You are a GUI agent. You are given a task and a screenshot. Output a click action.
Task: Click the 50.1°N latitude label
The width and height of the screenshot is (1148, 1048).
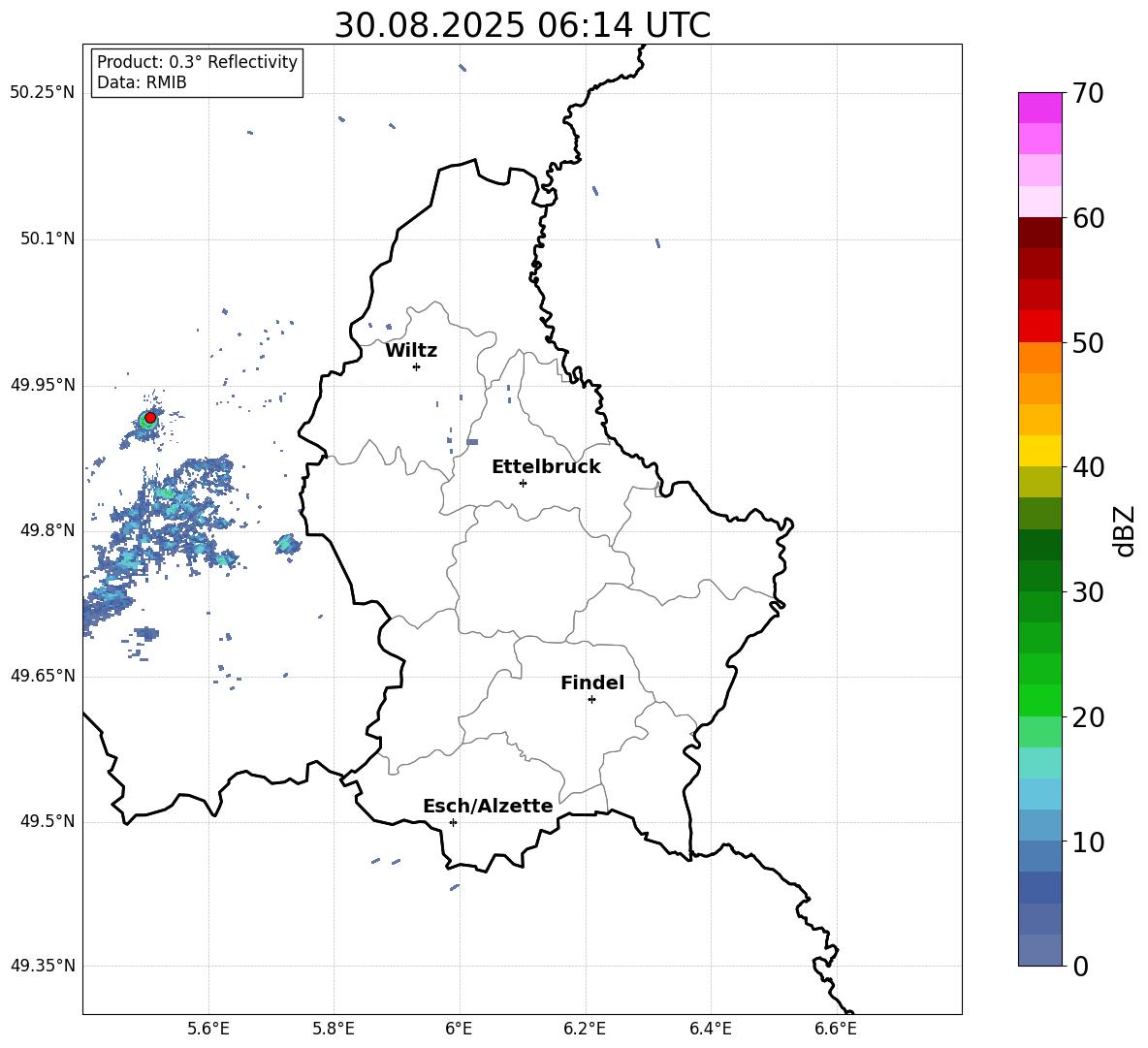tap(47, 239)
